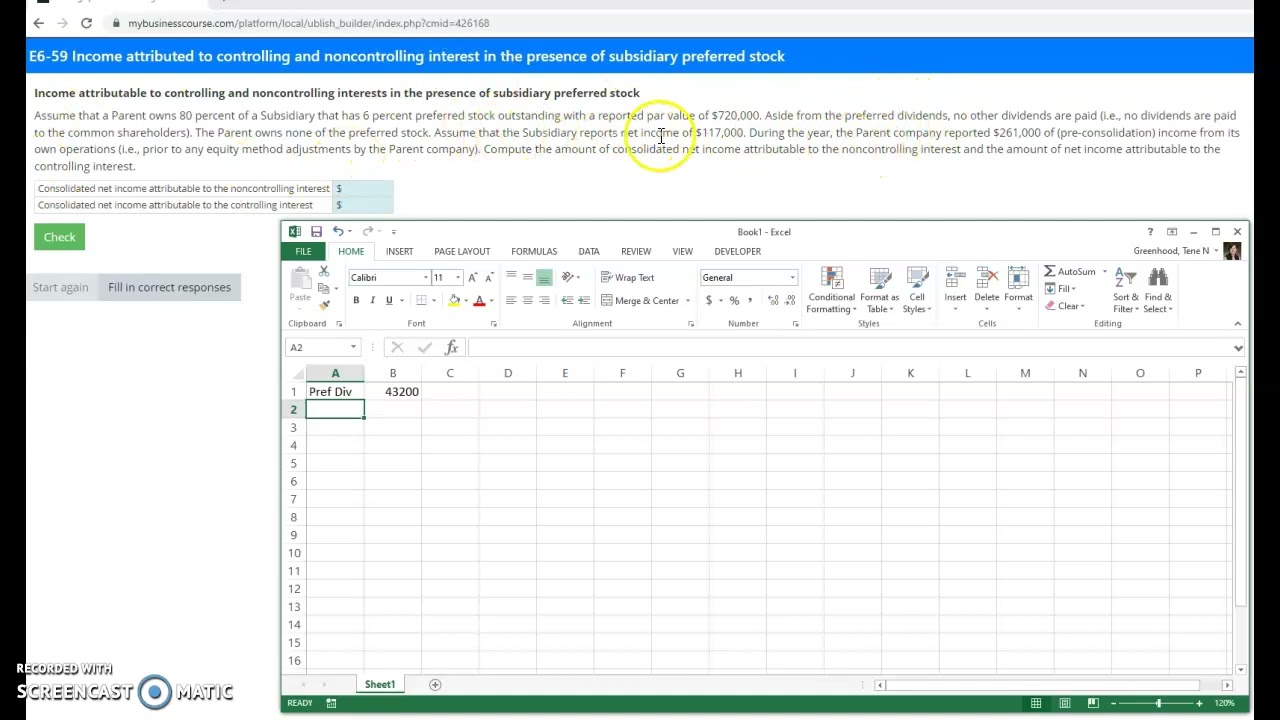This screenshot has width=1280, height=720.
Task: Click the browser reload icon
Action: click(x=87, y=23)
